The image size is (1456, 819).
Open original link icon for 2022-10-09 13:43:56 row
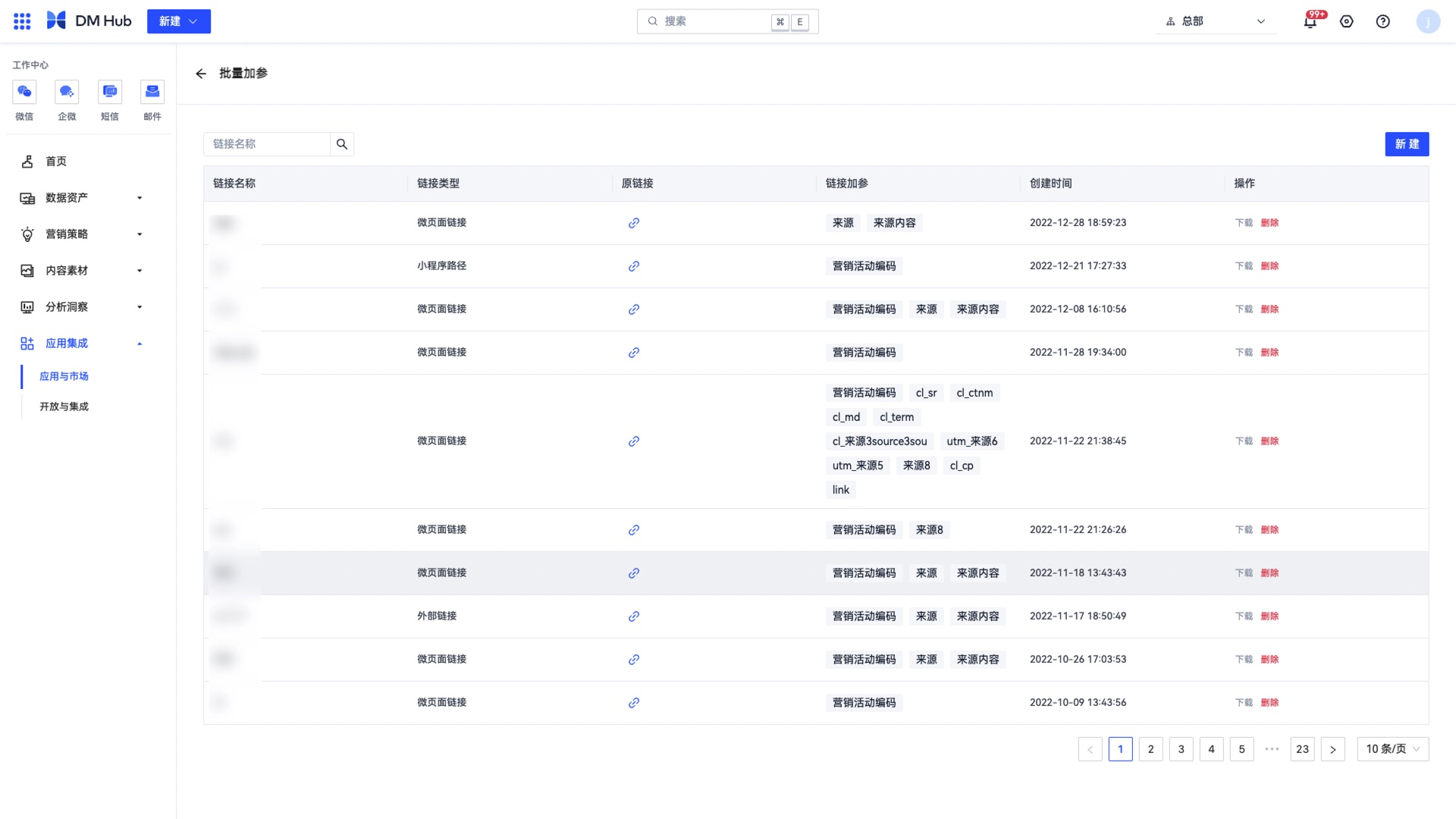[634, 703]
